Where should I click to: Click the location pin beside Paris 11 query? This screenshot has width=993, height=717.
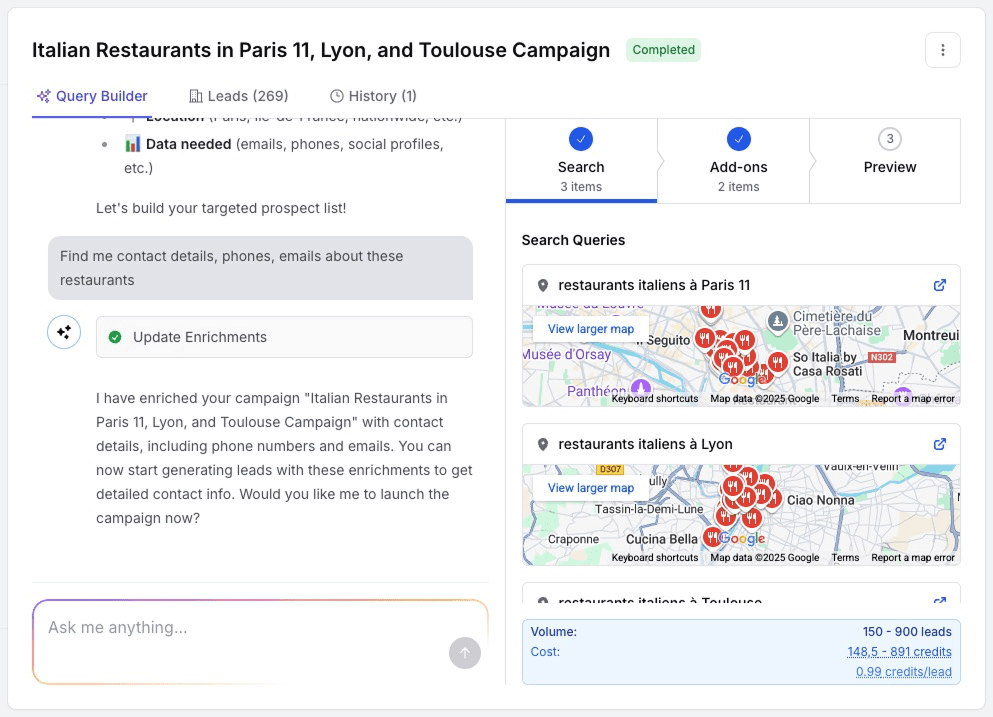(541, 285)
